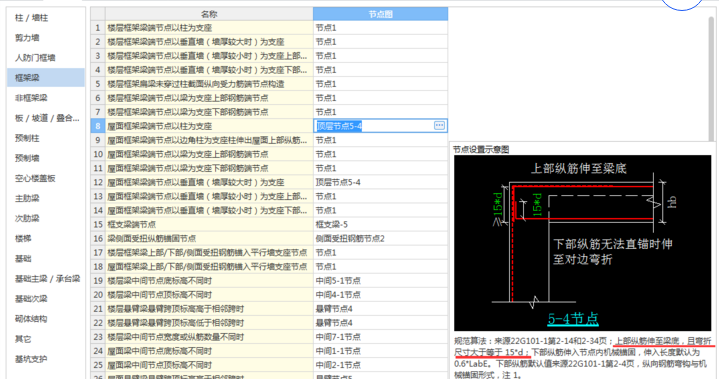Select row 20 楼层梁中间节点顶标高不同时
This screenshot has width=719, height=379.
coord(209,295)
